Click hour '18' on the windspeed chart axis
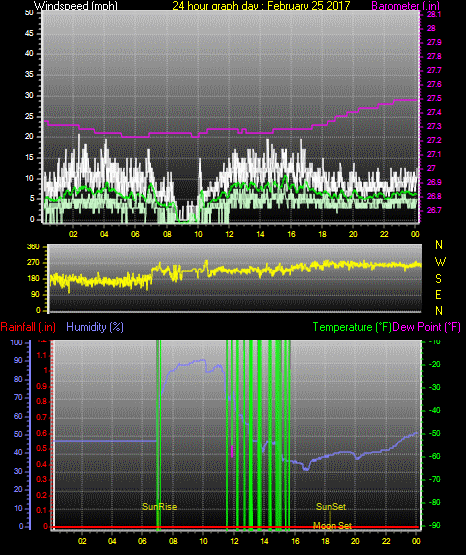This screenshot has height=555, width=466. pos(322,234)
